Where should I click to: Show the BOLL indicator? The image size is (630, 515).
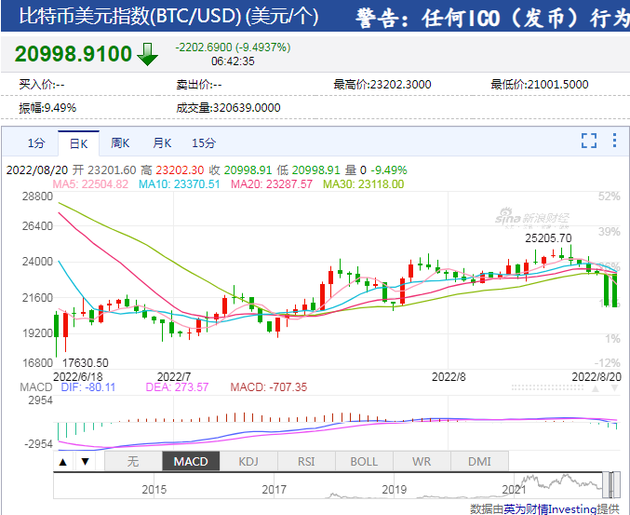(x=363, y=462)
